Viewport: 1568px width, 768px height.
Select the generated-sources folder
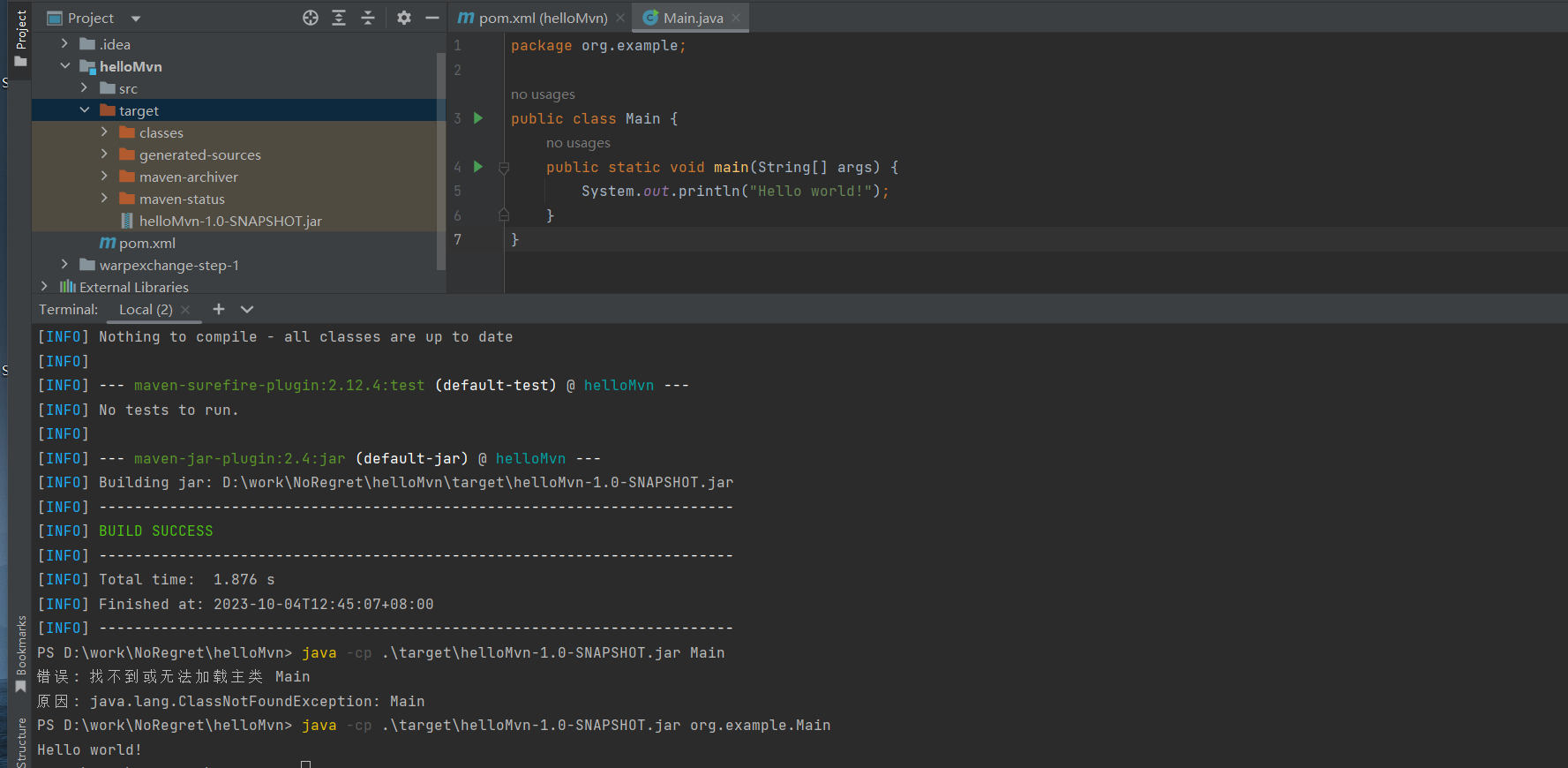(200, 154)
